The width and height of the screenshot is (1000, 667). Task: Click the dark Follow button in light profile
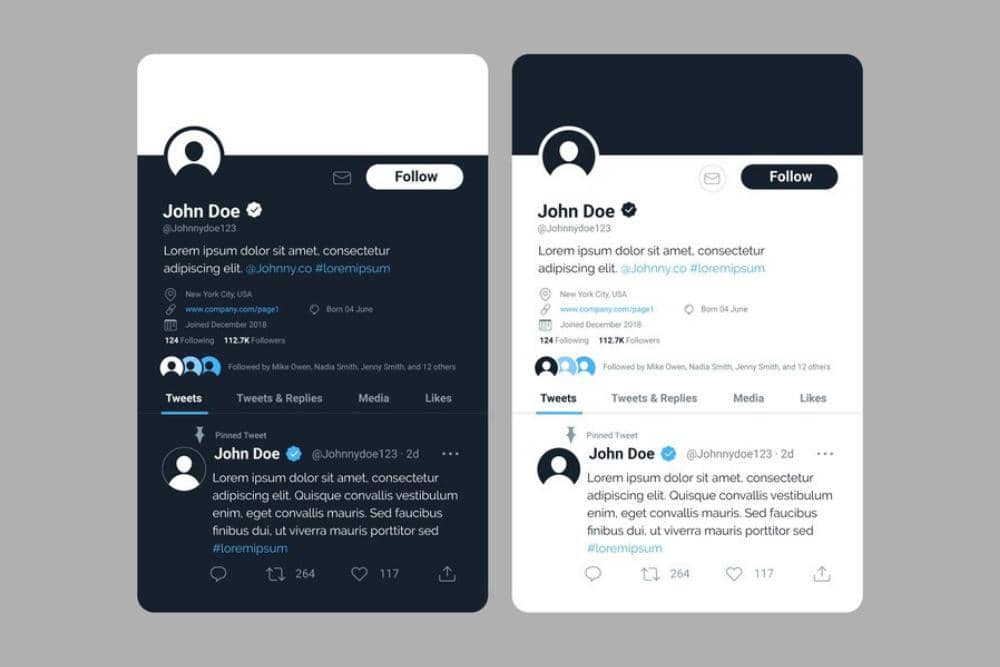click(x=790, y=177)
